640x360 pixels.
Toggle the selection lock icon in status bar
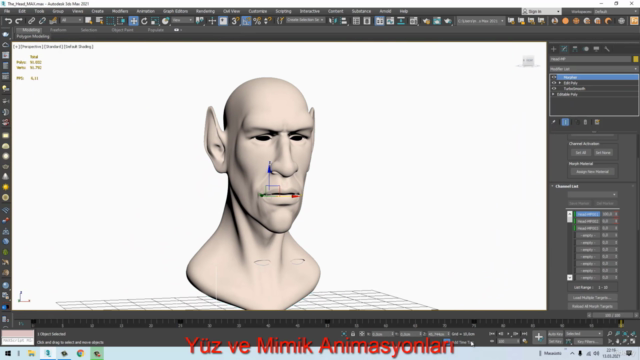pos(353,334)
